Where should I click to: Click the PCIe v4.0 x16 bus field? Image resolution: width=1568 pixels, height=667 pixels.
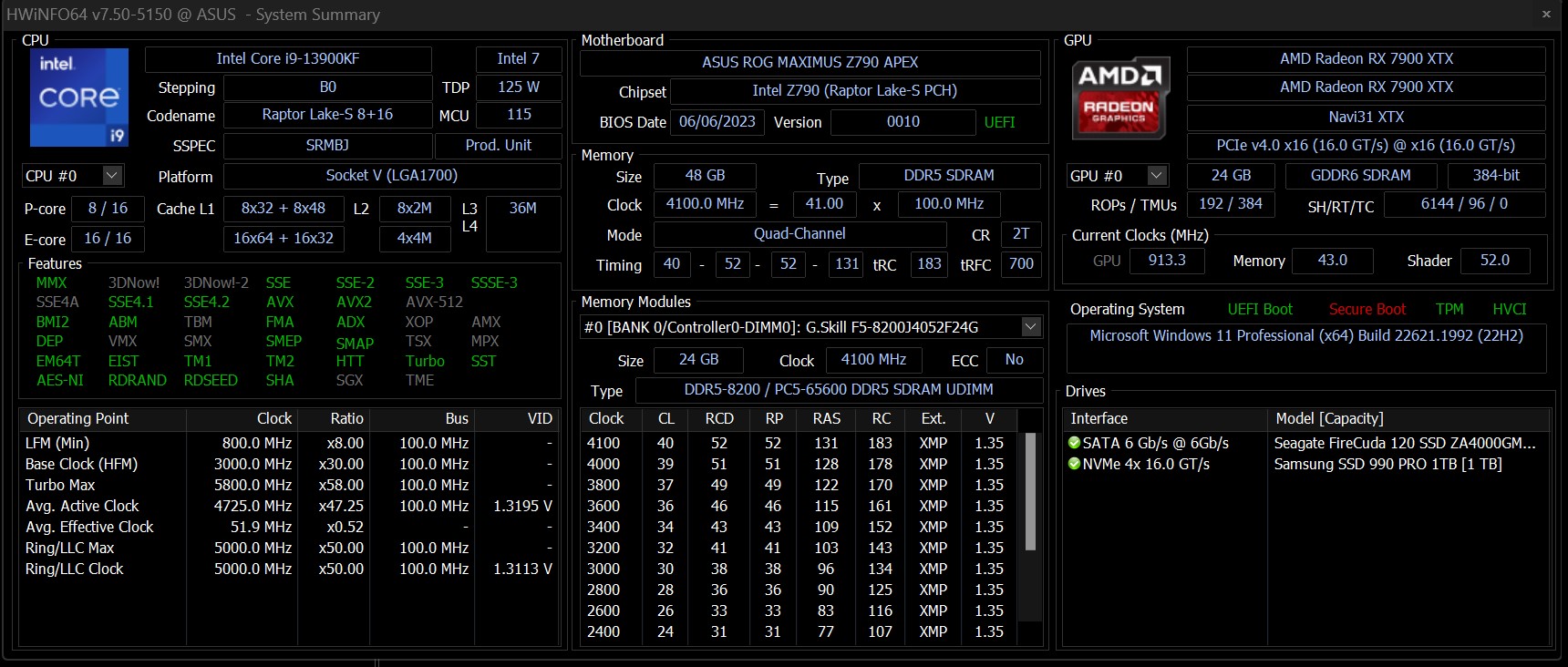[x=1366, y=146]
